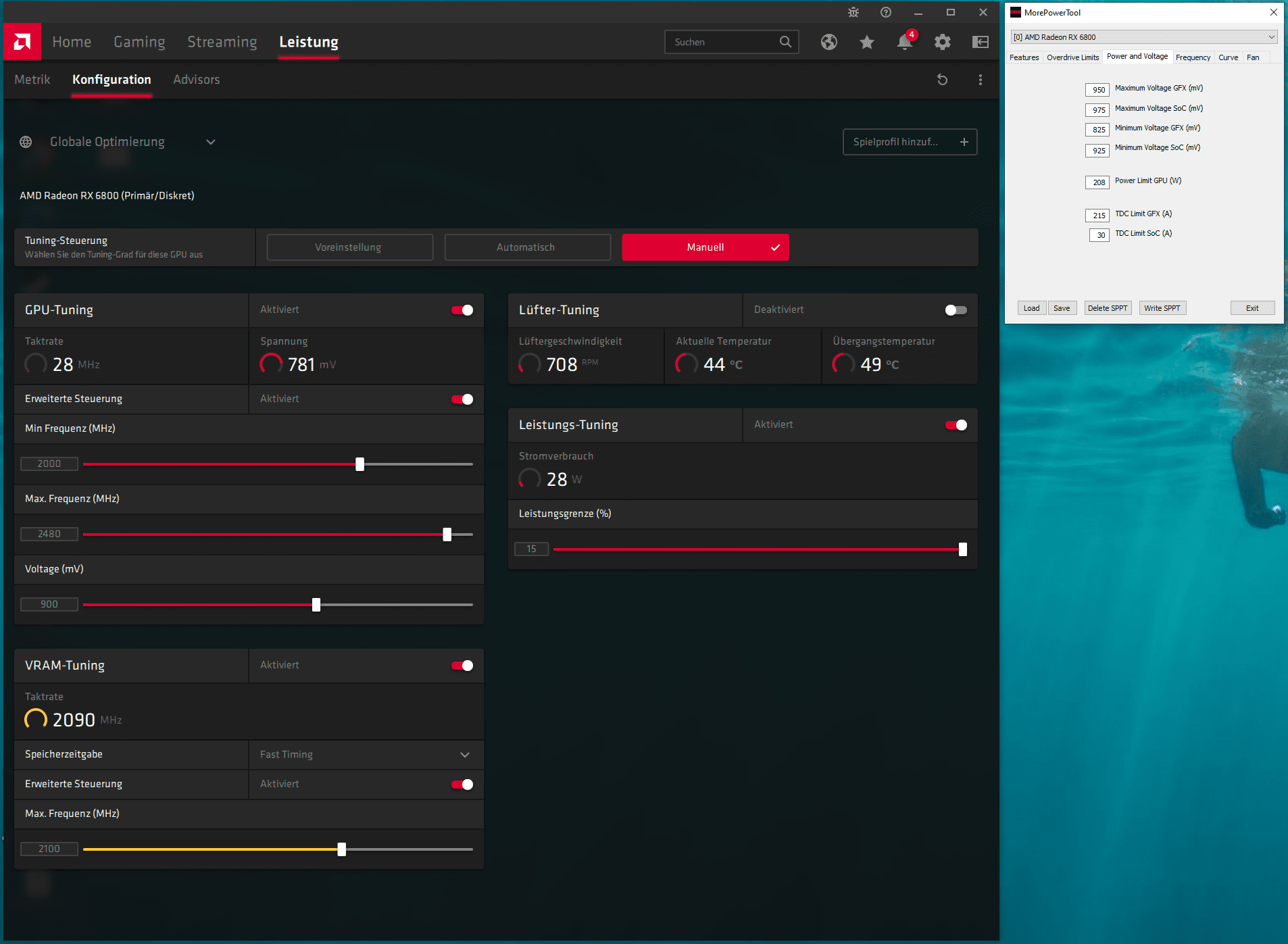Click Power Limit GPU 208 field
The image size is (1288, 944).
(x=1097, y=182)
